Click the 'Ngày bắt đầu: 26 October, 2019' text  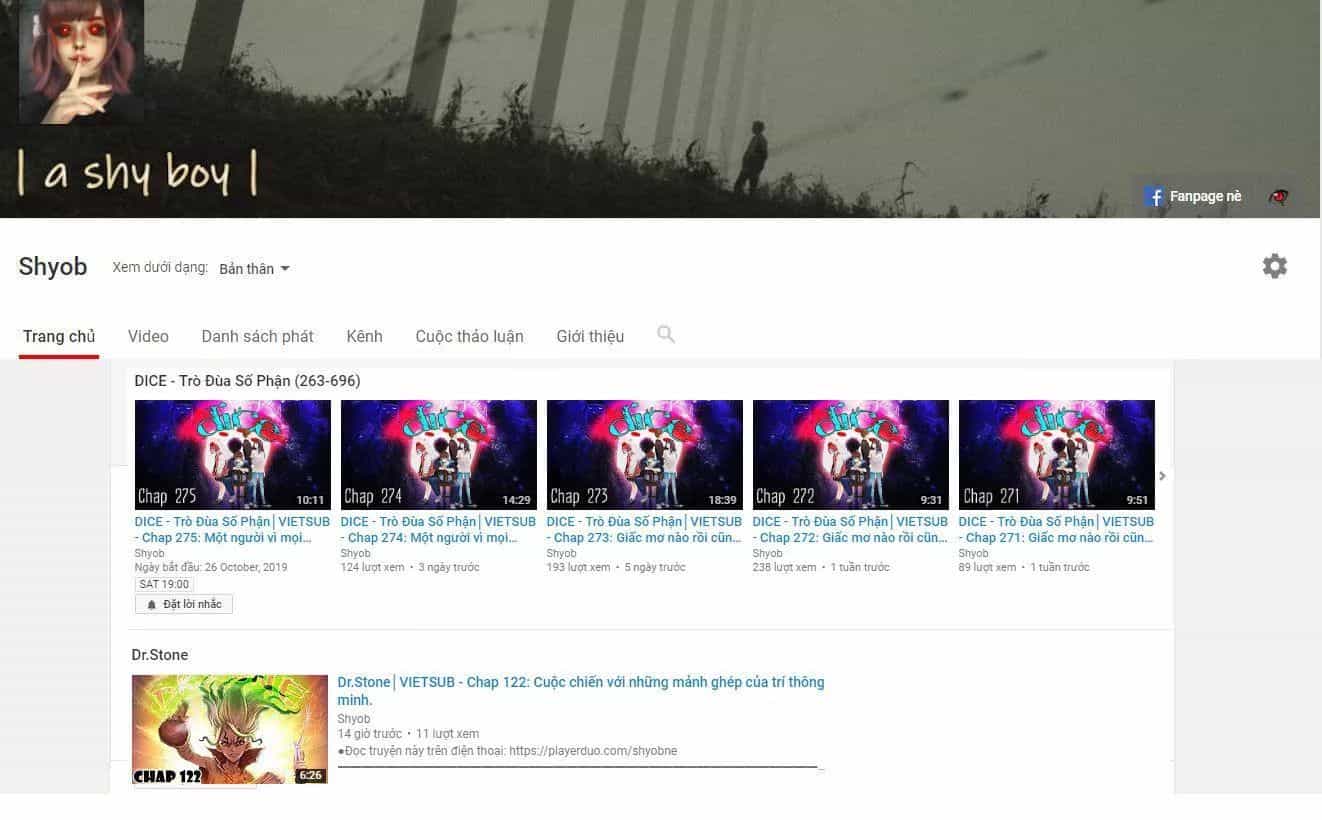[211, 567]
